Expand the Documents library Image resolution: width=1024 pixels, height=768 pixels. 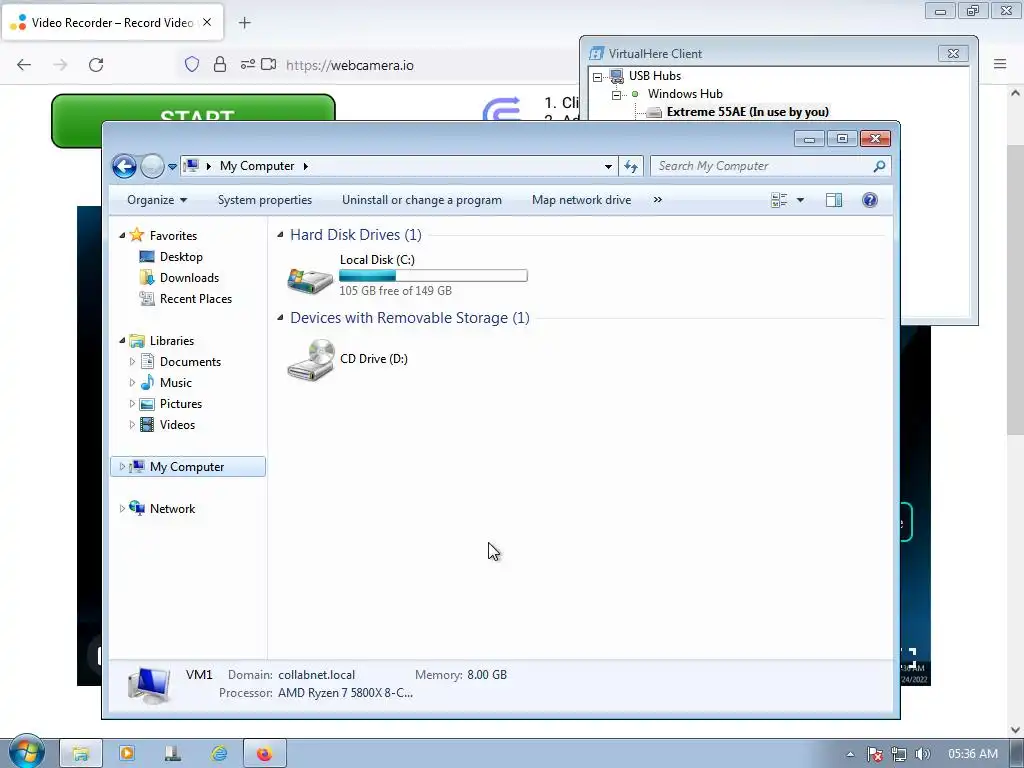(133, 361)
